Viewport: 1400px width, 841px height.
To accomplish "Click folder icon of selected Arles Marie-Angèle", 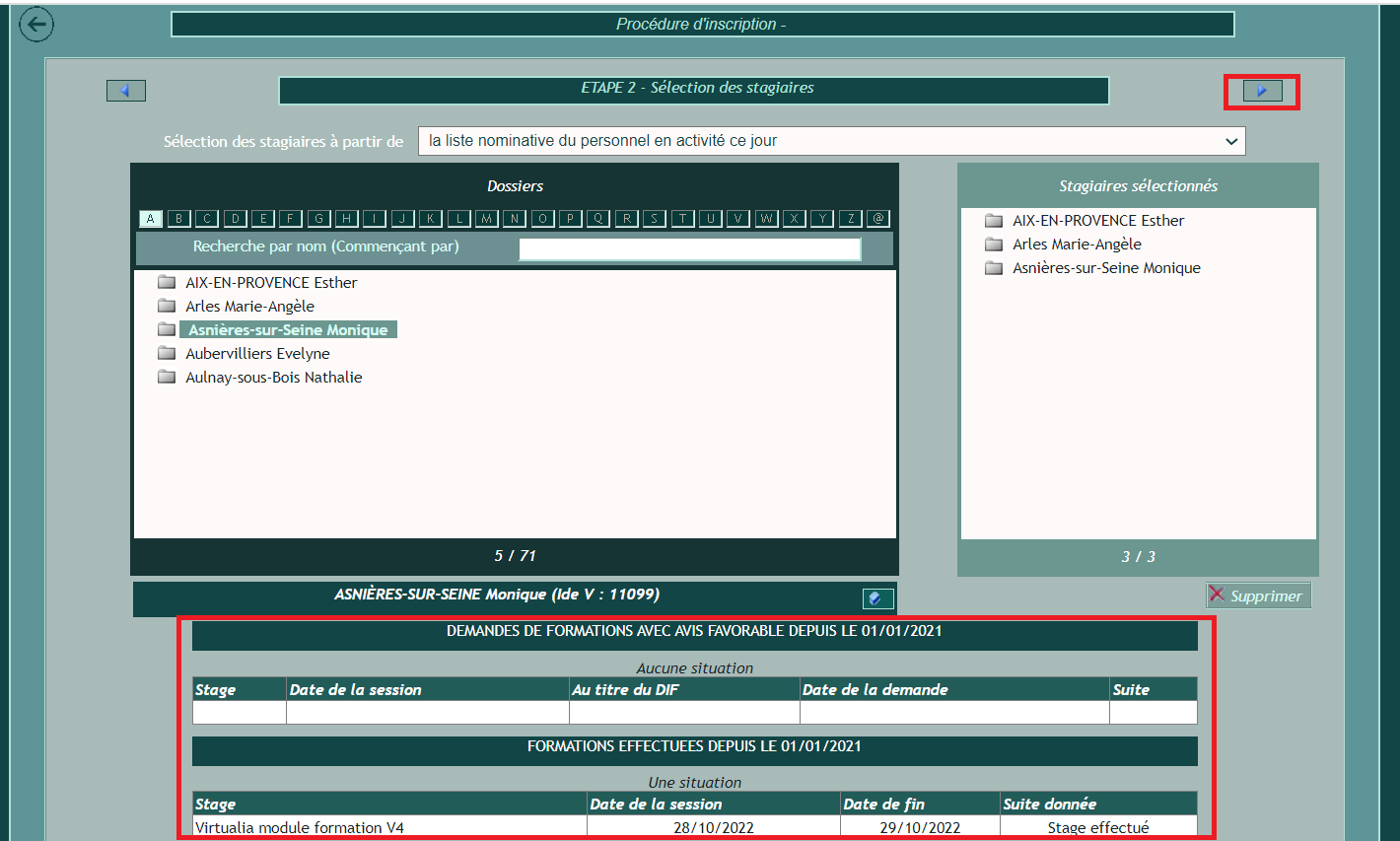I will [994, 245].
